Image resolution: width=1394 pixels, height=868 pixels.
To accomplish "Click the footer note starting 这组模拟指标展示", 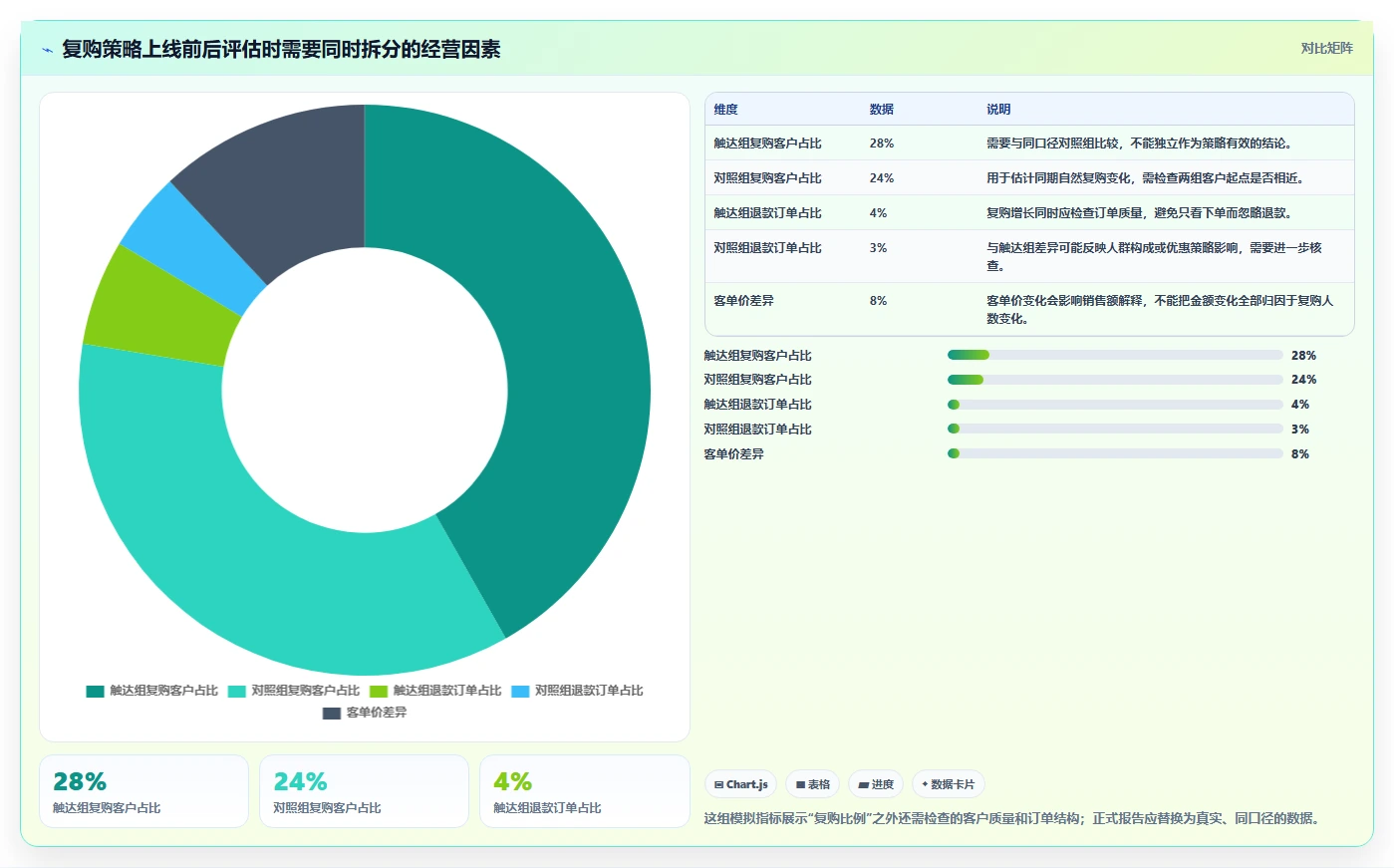I will (1014, 819).
